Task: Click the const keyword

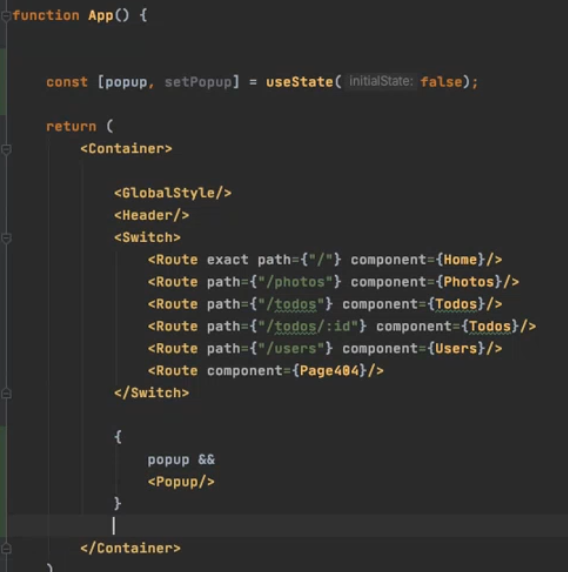Action: click(67, 82)
